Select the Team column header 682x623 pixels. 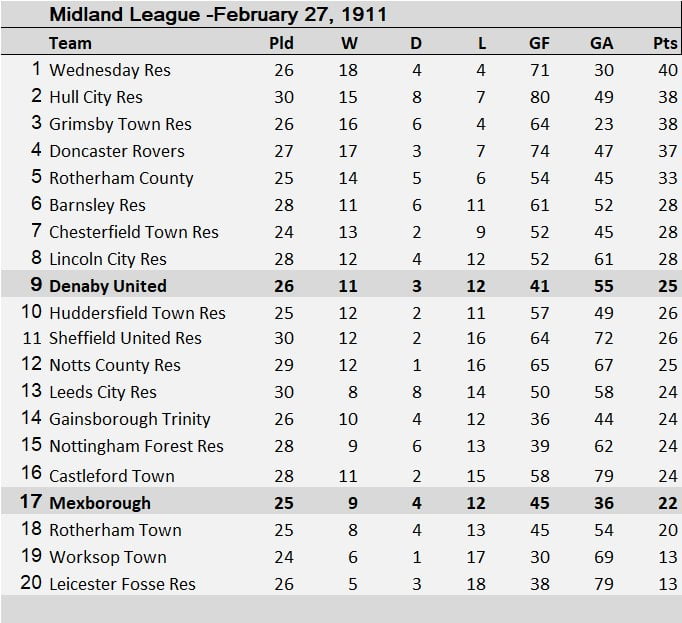click(70, 43)
